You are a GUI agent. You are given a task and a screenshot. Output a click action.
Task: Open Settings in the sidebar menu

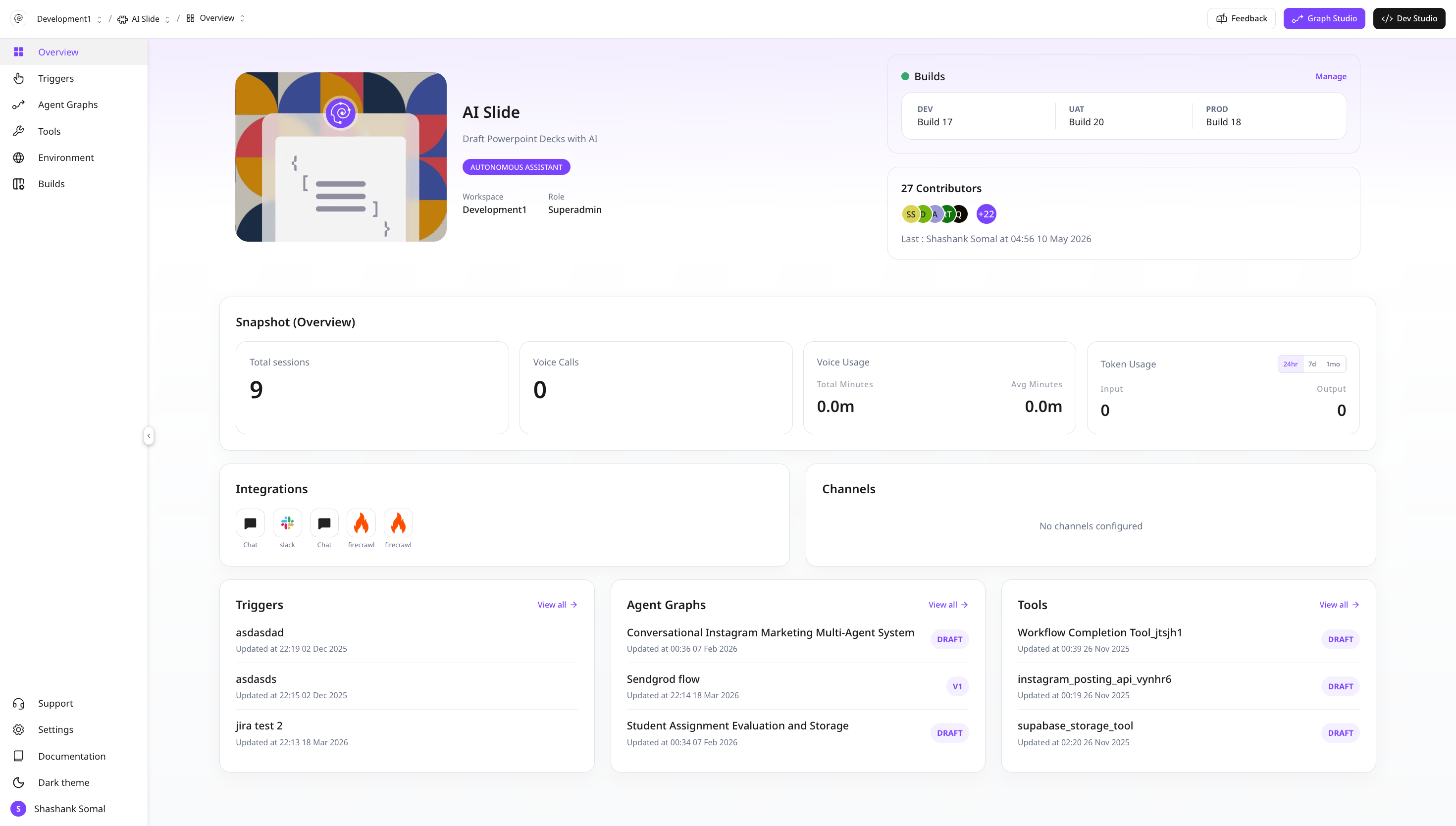(74, 729)
